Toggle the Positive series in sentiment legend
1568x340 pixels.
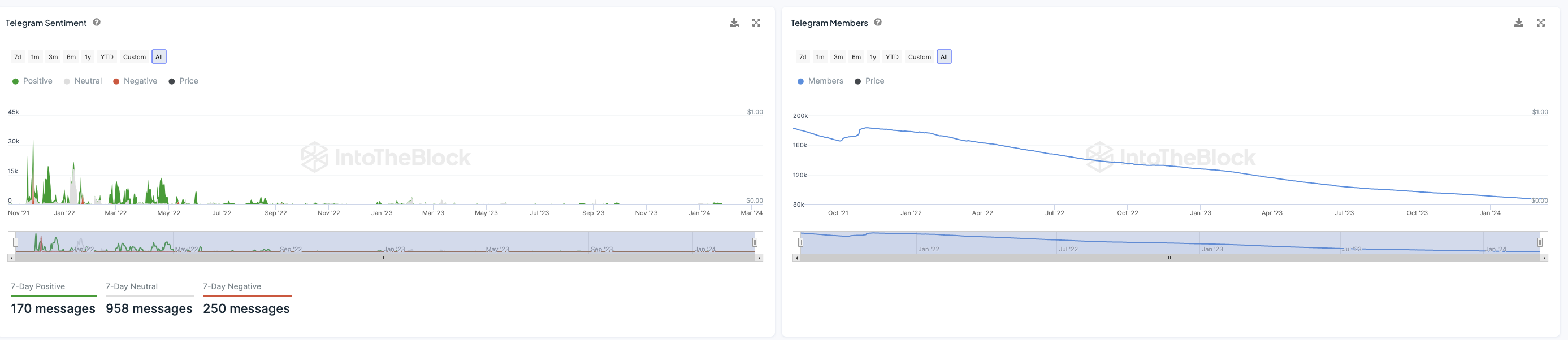pyautogui.click(x=32, y=81)
